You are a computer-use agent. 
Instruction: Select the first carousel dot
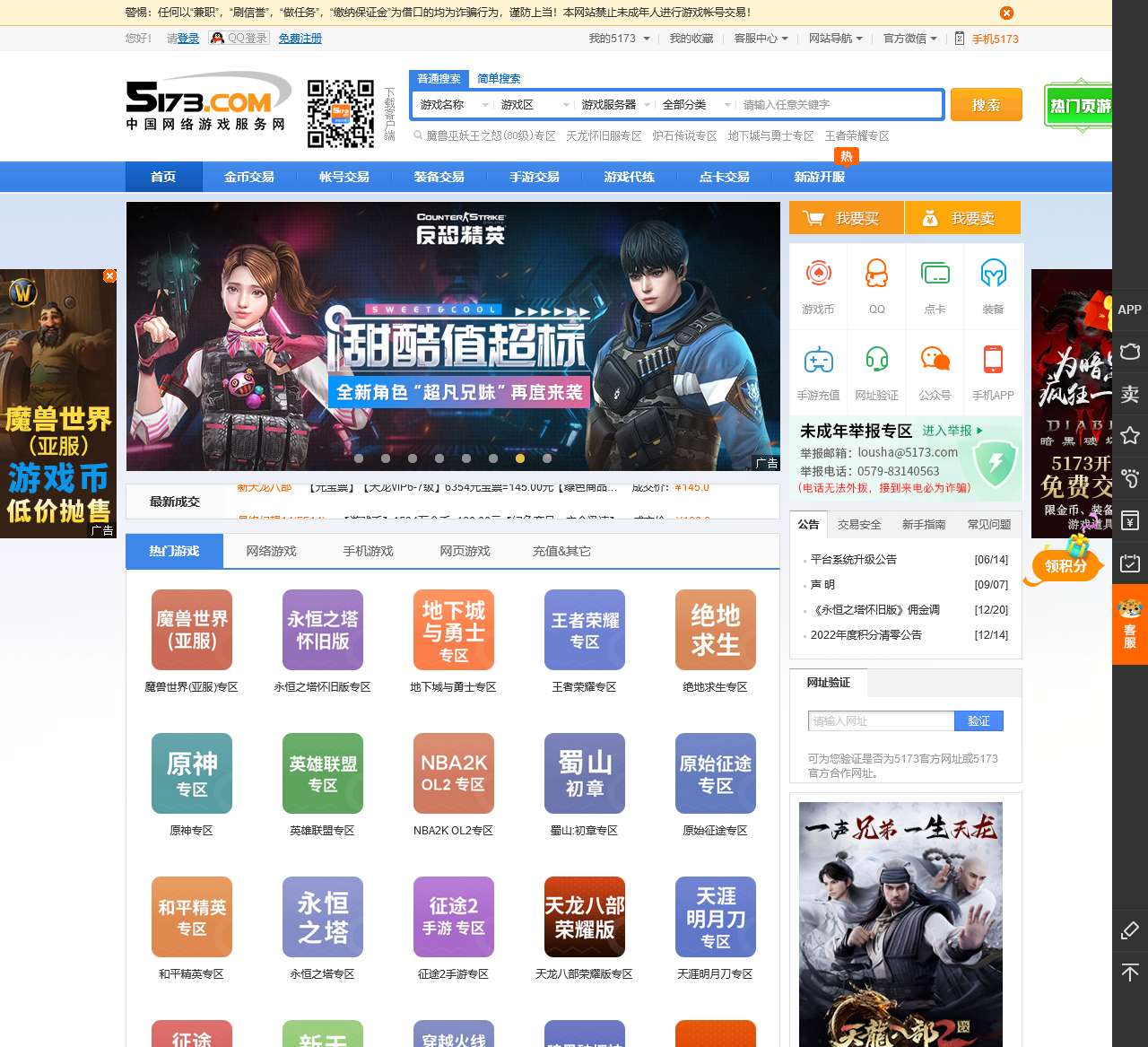click(x=359, y=458)
